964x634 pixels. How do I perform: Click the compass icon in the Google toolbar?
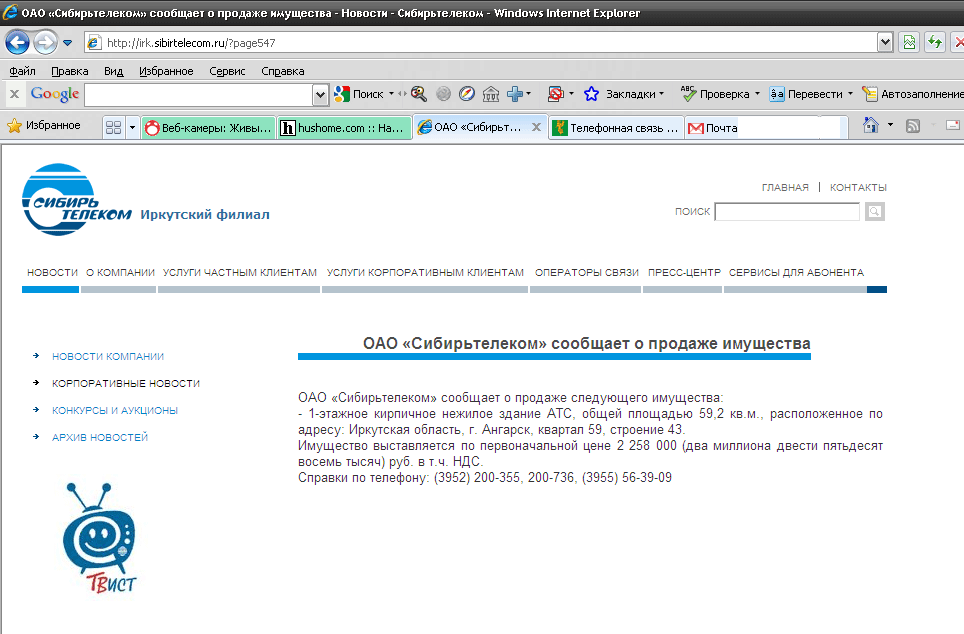(467, 94)
